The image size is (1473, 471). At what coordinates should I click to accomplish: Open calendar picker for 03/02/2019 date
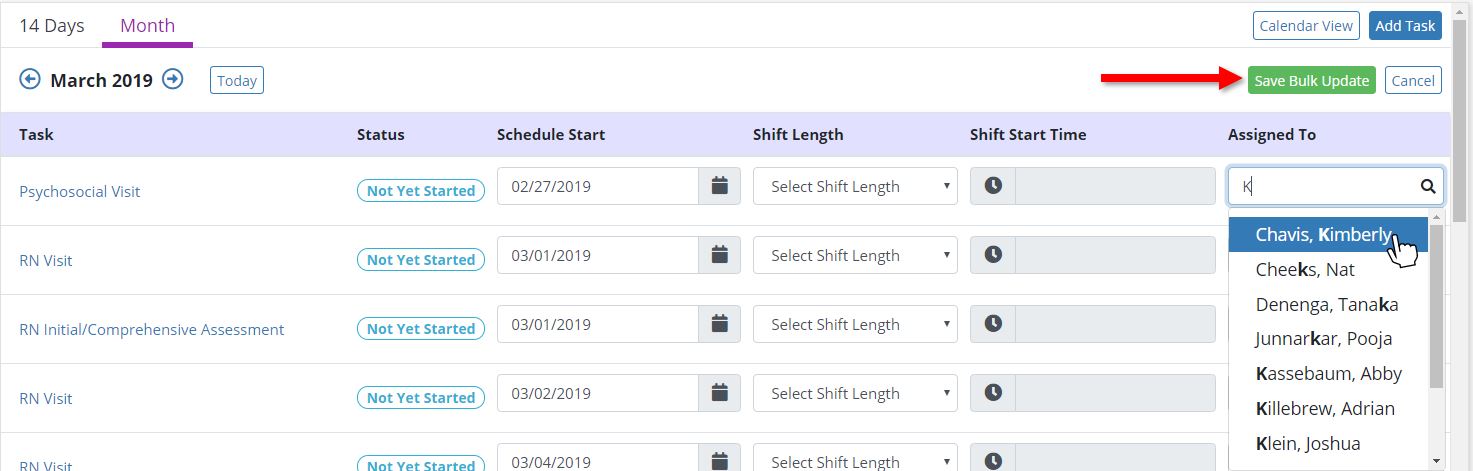coord(719,393)
